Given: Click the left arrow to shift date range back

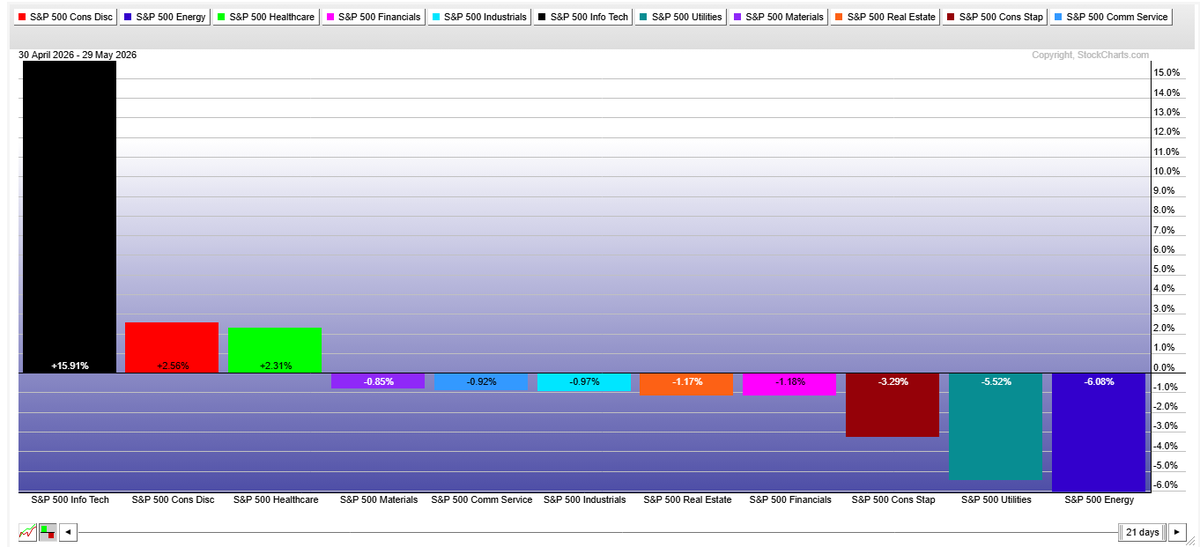Looking at the screenshot, I should (68, 532).
